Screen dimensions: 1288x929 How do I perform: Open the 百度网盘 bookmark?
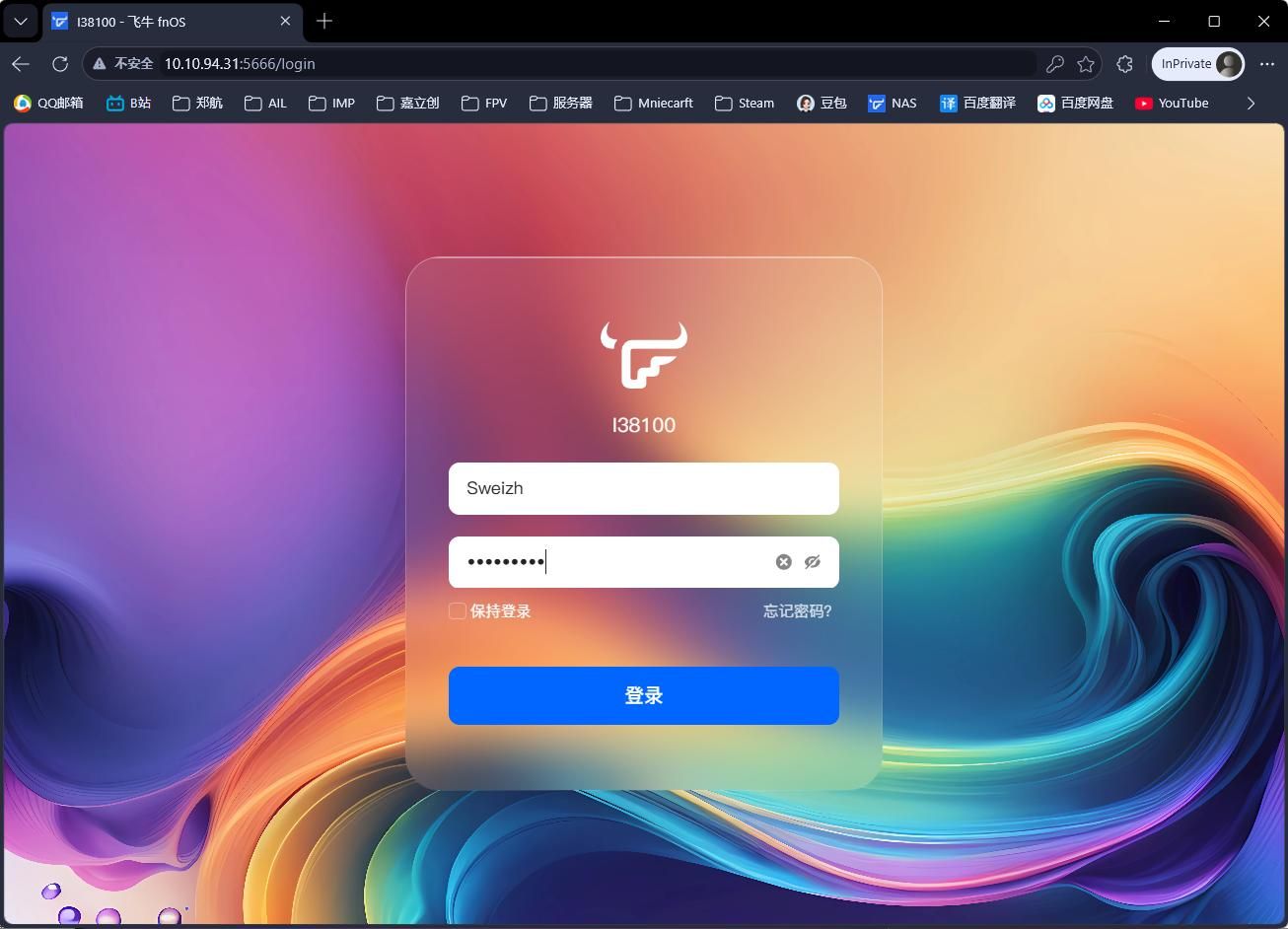tap(1075, 103)
